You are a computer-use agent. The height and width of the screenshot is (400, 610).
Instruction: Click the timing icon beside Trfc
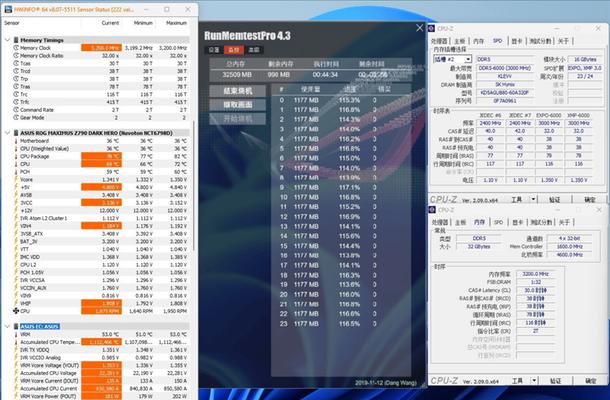coord(16,102)
